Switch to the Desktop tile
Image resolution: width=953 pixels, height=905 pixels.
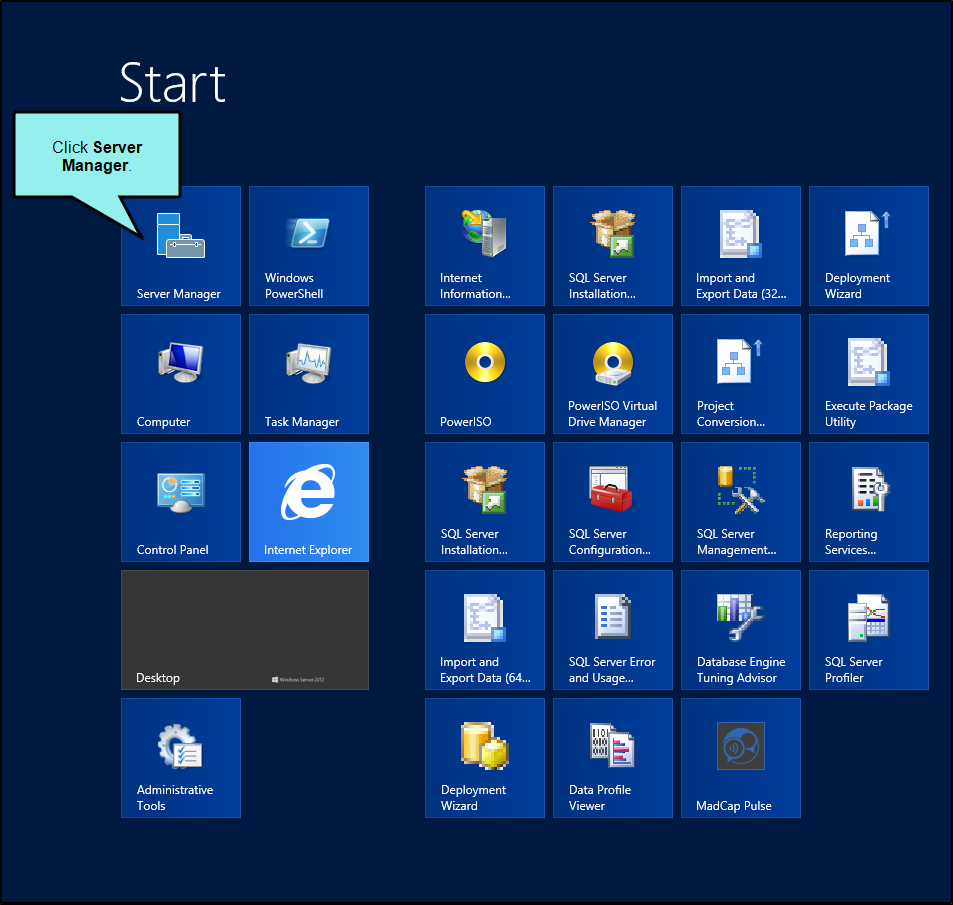point(245,630)
